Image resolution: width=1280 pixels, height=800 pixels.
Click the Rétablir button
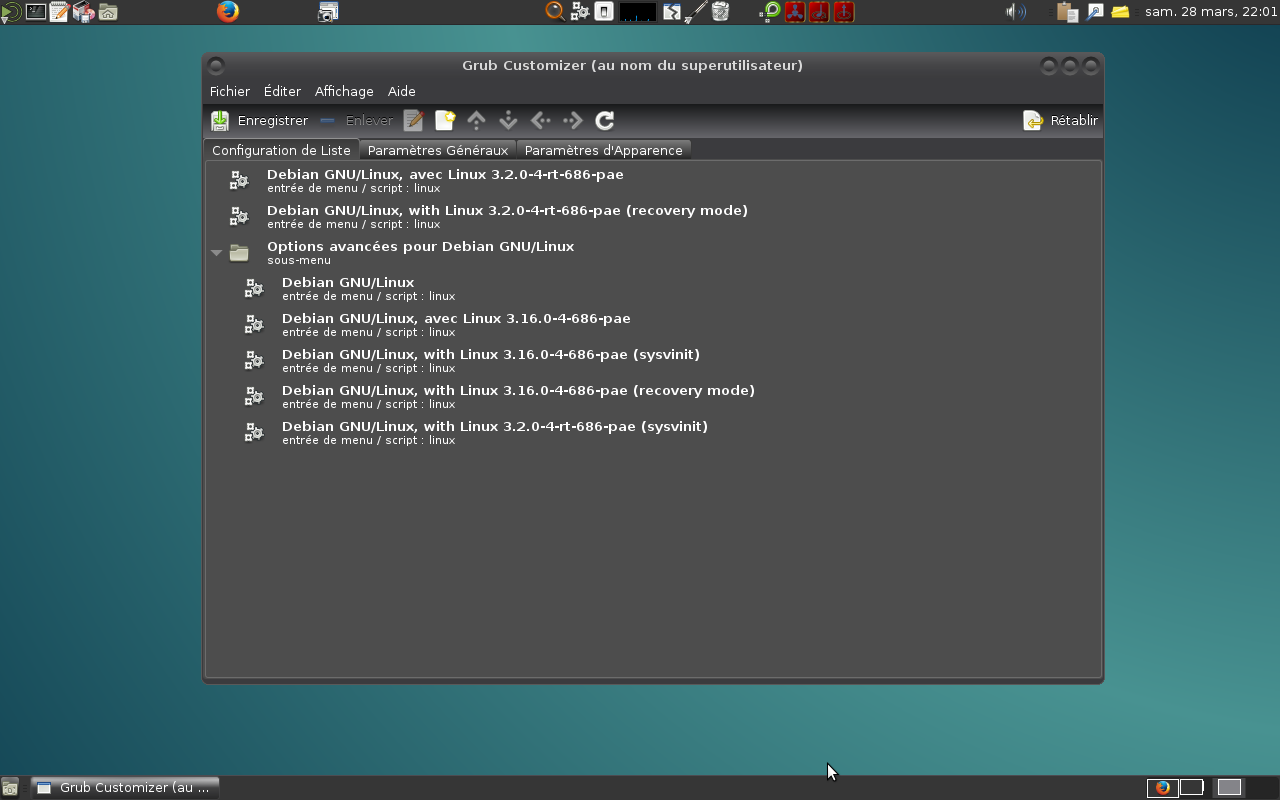(1061, 120)
